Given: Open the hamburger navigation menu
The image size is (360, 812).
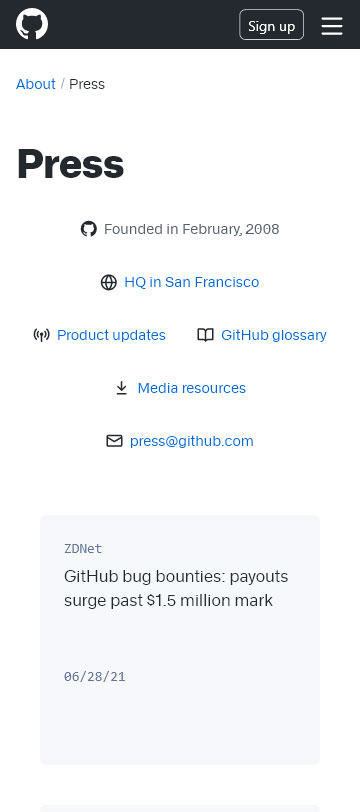Looking at the screenshot, I should [332, 26].
